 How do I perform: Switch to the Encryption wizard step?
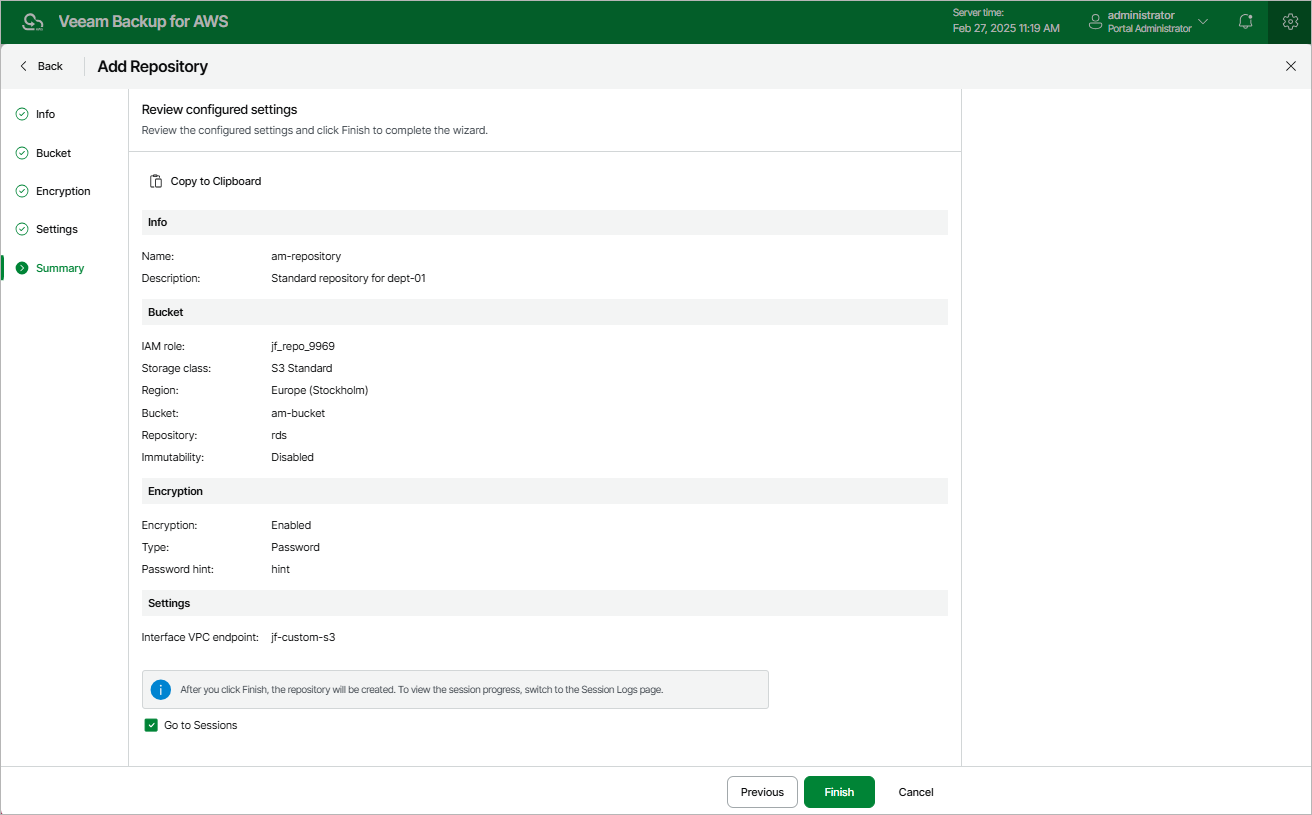coord(63,191)
